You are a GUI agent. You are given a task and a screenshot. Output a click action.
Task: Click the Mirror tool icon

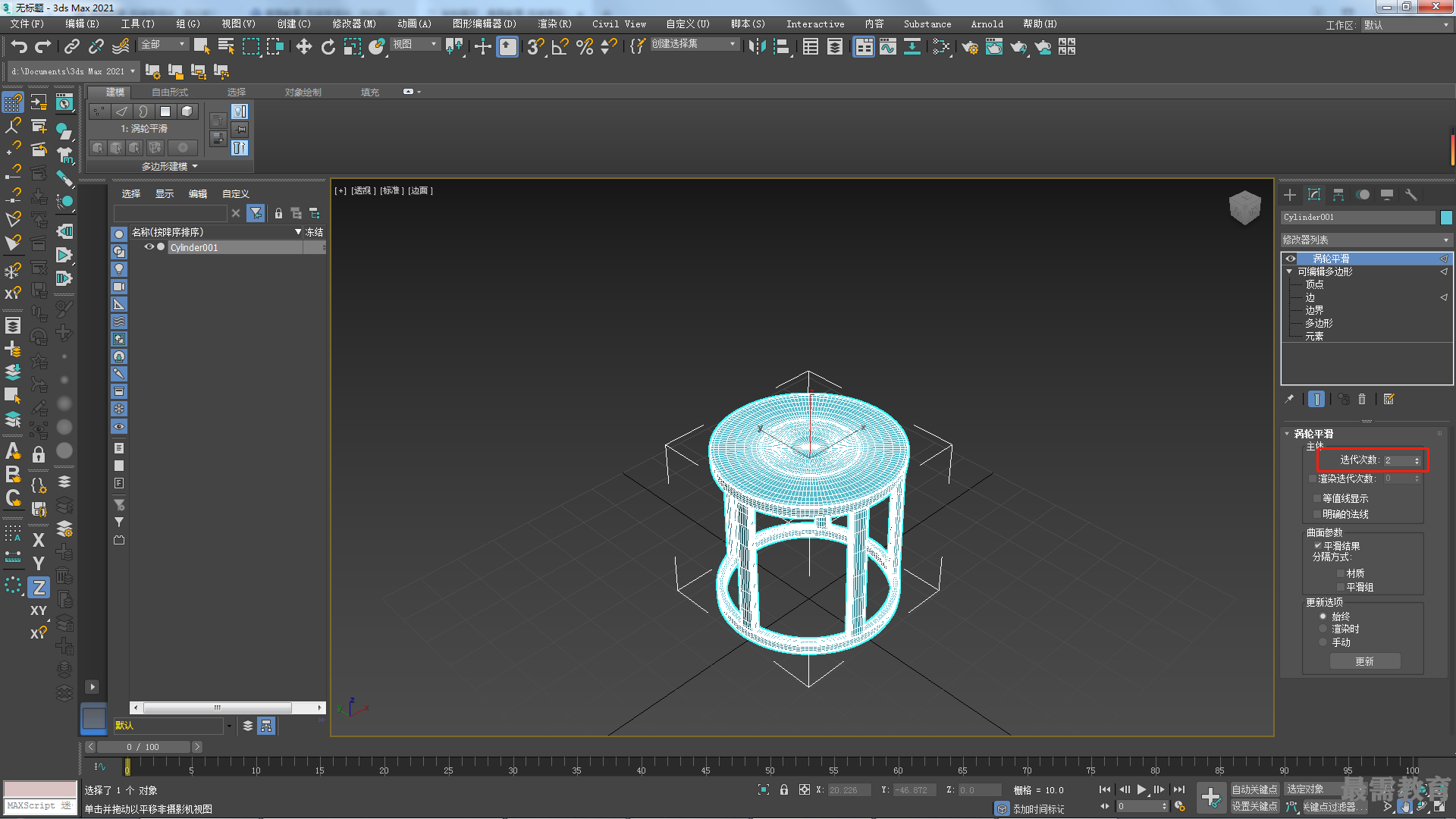point(757,47)
